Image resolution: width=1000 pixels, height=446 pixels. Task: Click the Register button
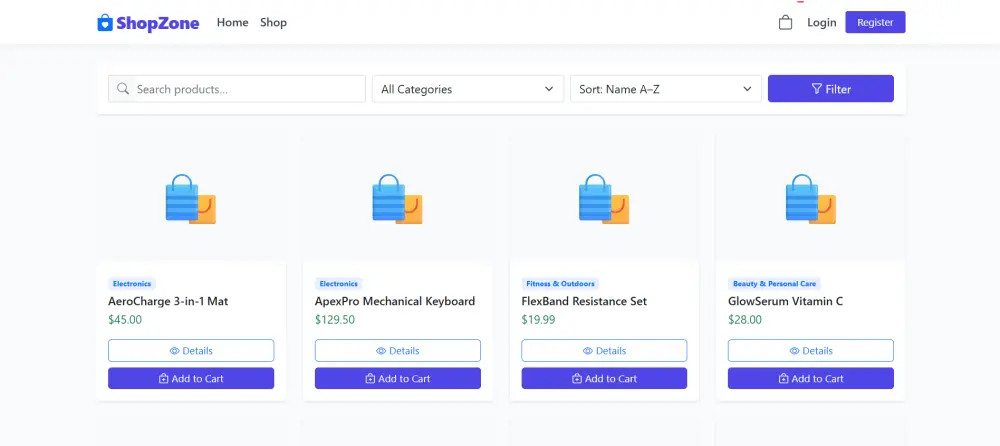pos(875,22)
